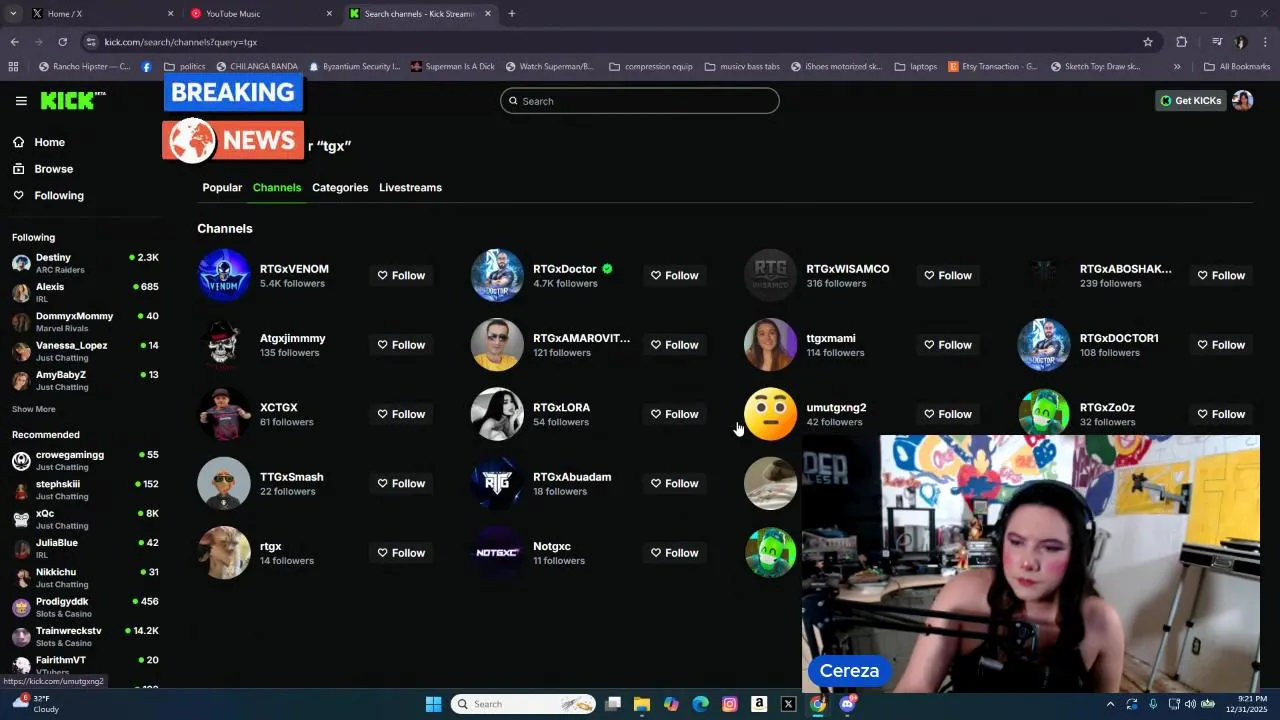The image size is (1280, 720).
Task: Open the Windows Start menu
Action: pos(433,704)
